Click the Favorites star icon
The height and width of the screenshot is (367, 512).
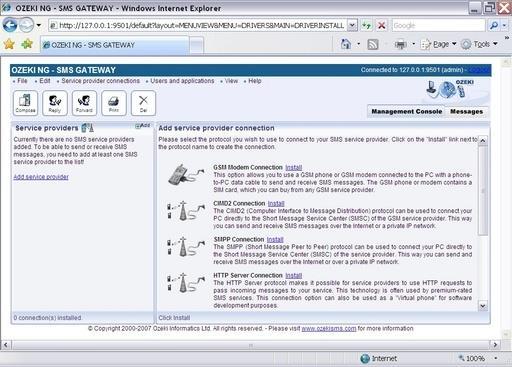[x=9, y=44]
